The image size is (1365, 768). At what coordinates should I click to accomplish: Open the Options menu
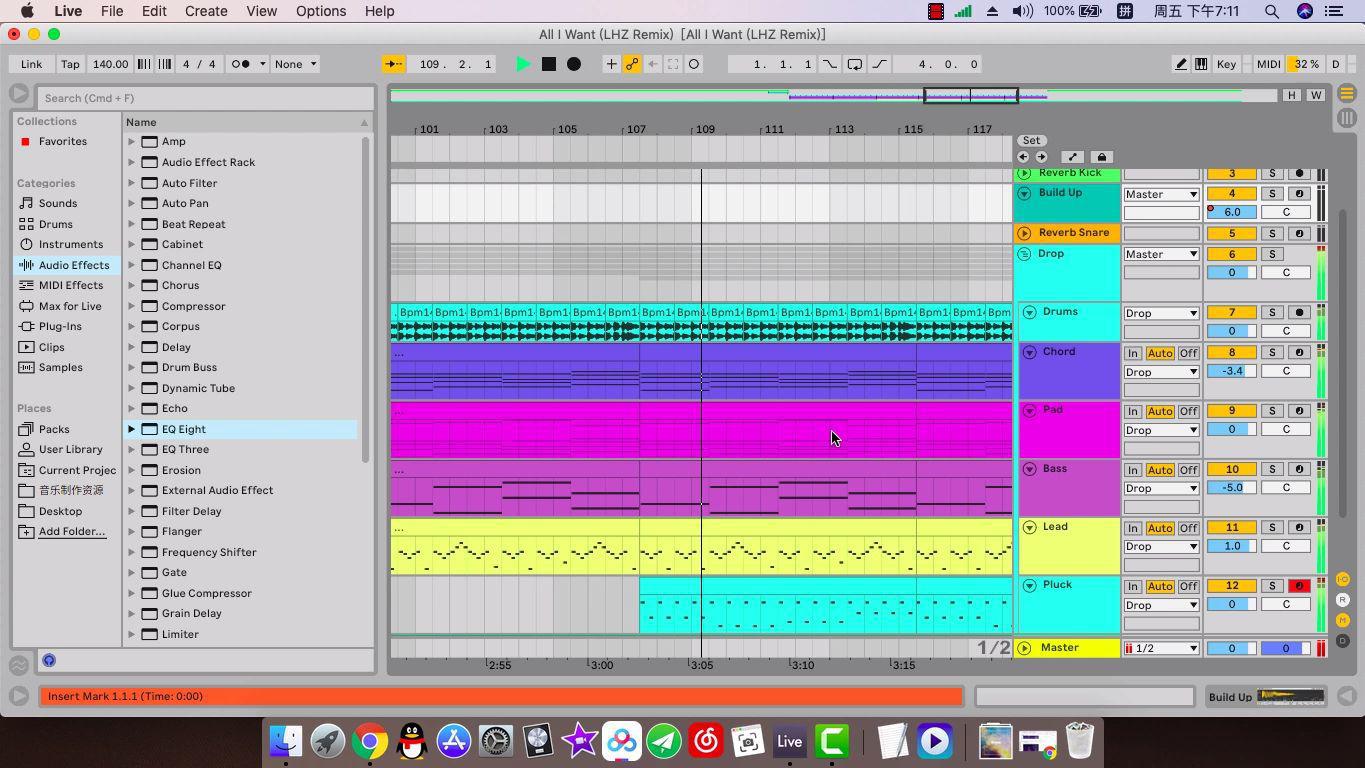click(x=321, y=11)
